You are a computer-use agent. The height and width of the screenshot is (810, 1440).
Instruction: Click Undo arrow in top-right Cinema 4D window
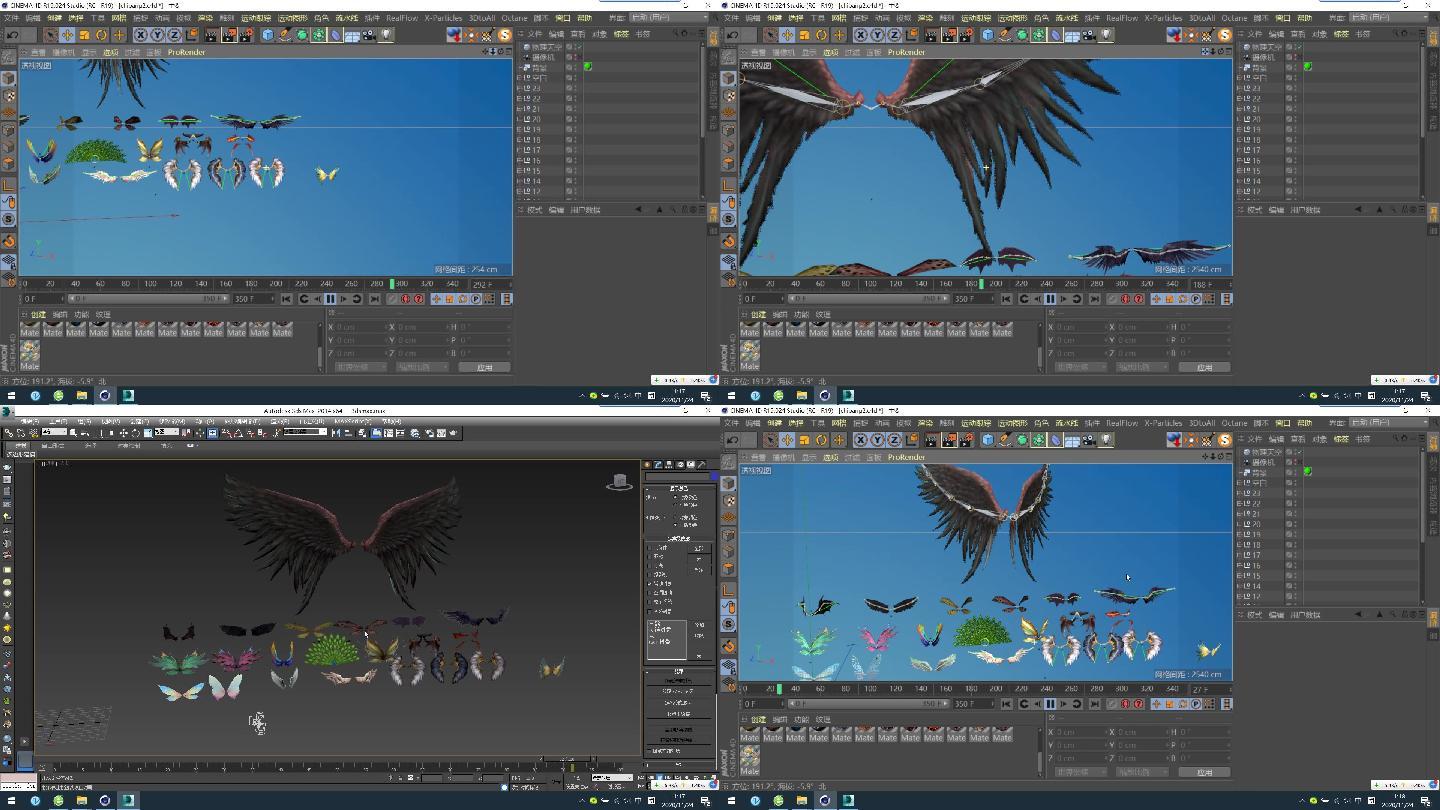tap(733, 35)
